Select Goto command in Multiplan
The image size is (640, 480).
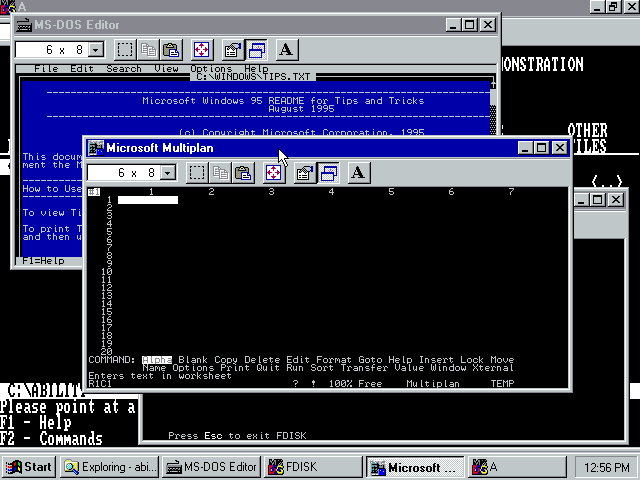tap(370, 360)
